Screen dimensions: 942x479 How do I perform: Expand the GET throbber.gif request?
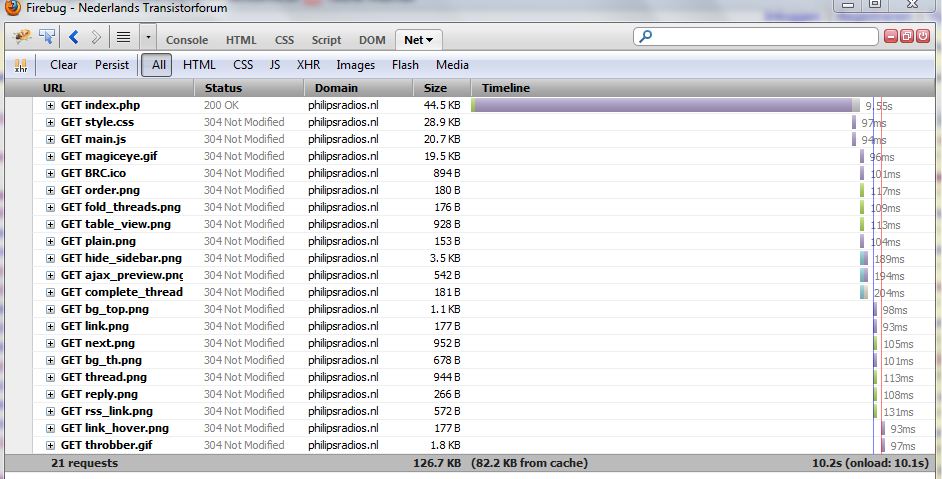click(50, 445)
